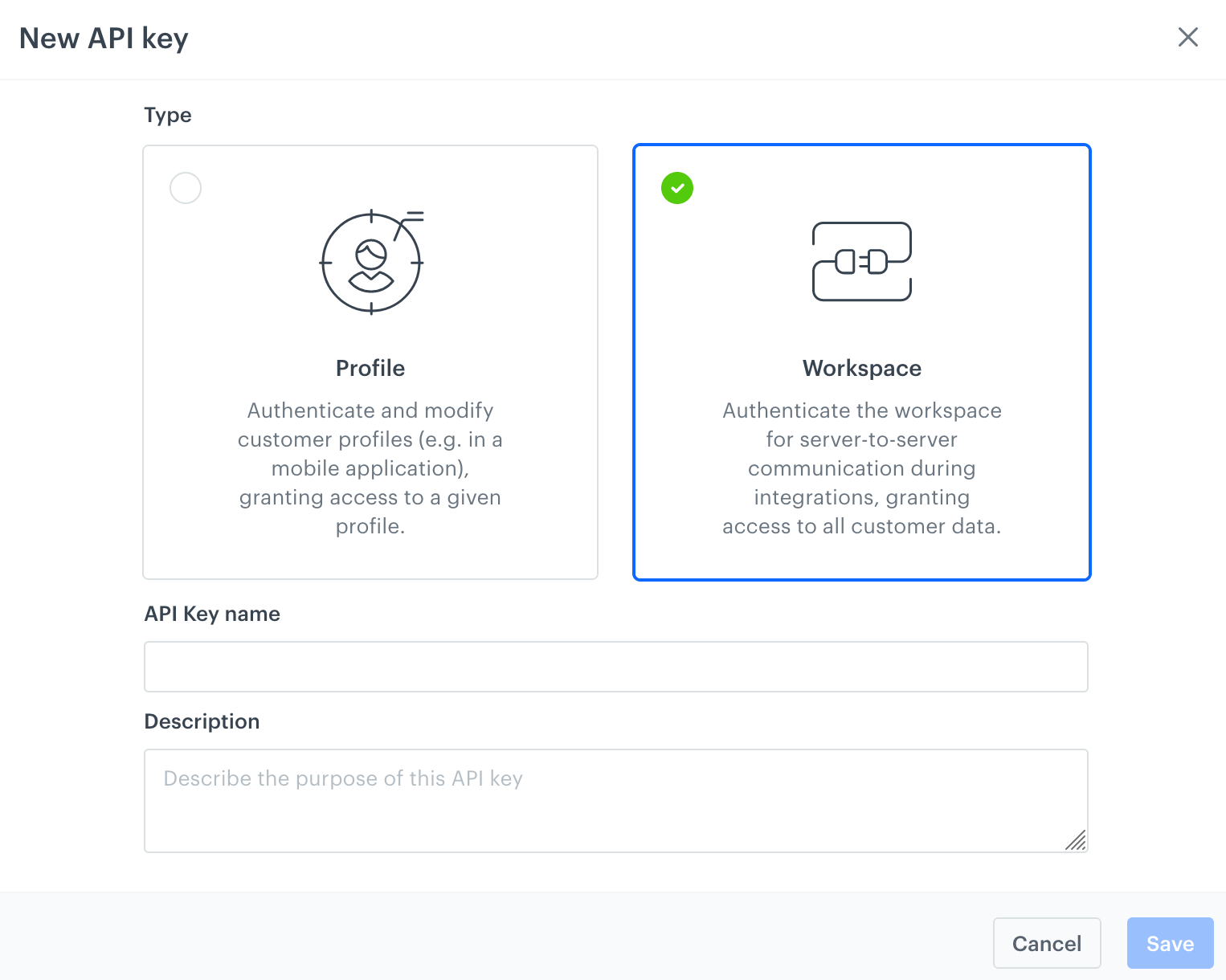Click the Profile card description text

tap(370, 468)
